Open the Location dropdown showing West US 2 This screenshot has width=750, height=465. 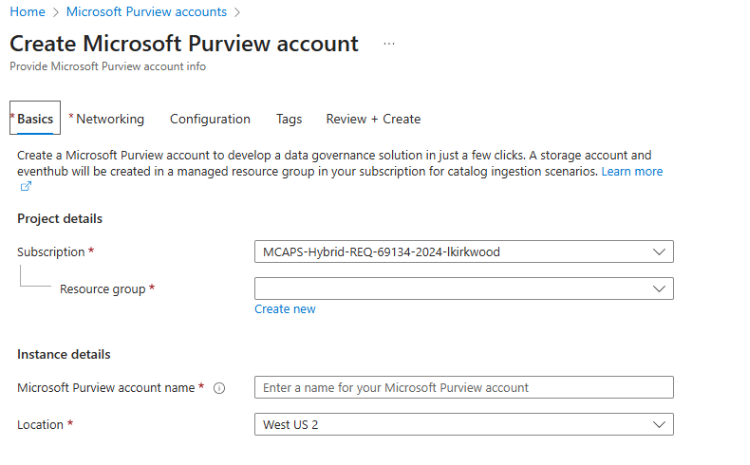click(x=464, y=425)
